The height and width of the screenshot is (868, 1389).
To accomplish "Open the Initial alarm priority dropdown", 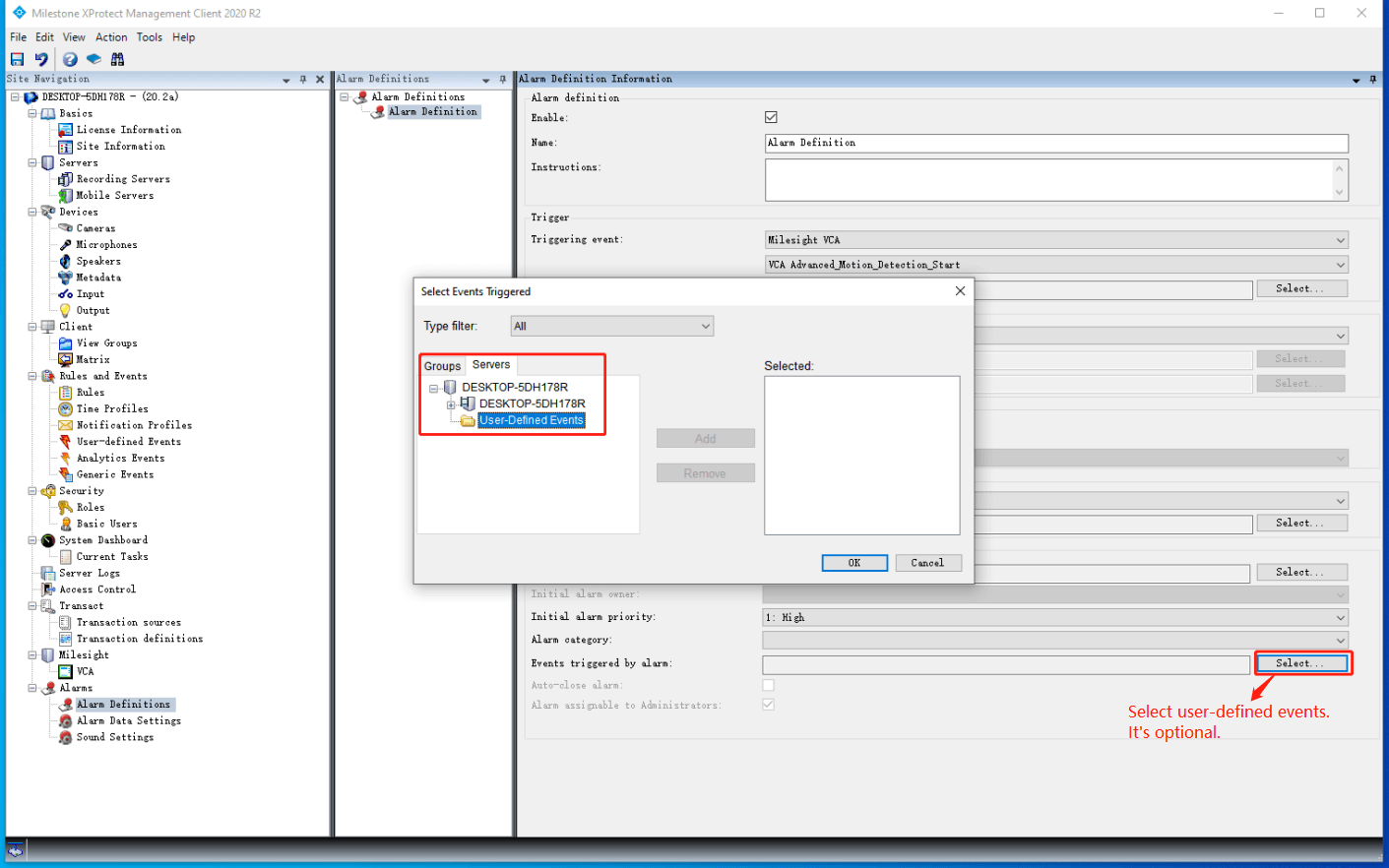I will (x=1055, y=617).
